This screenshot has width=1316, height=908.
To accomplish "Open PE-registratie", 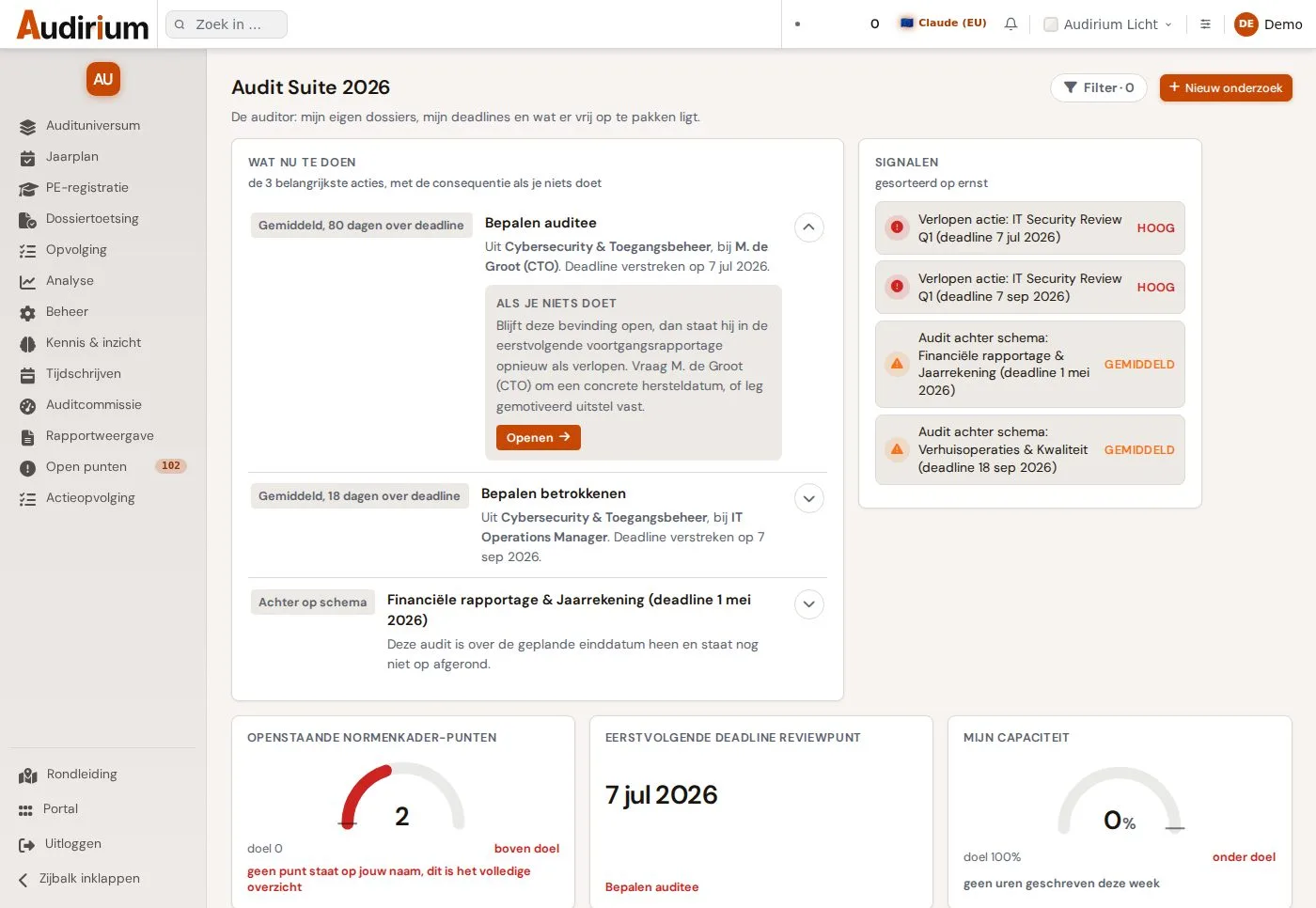I will (87, 188).
